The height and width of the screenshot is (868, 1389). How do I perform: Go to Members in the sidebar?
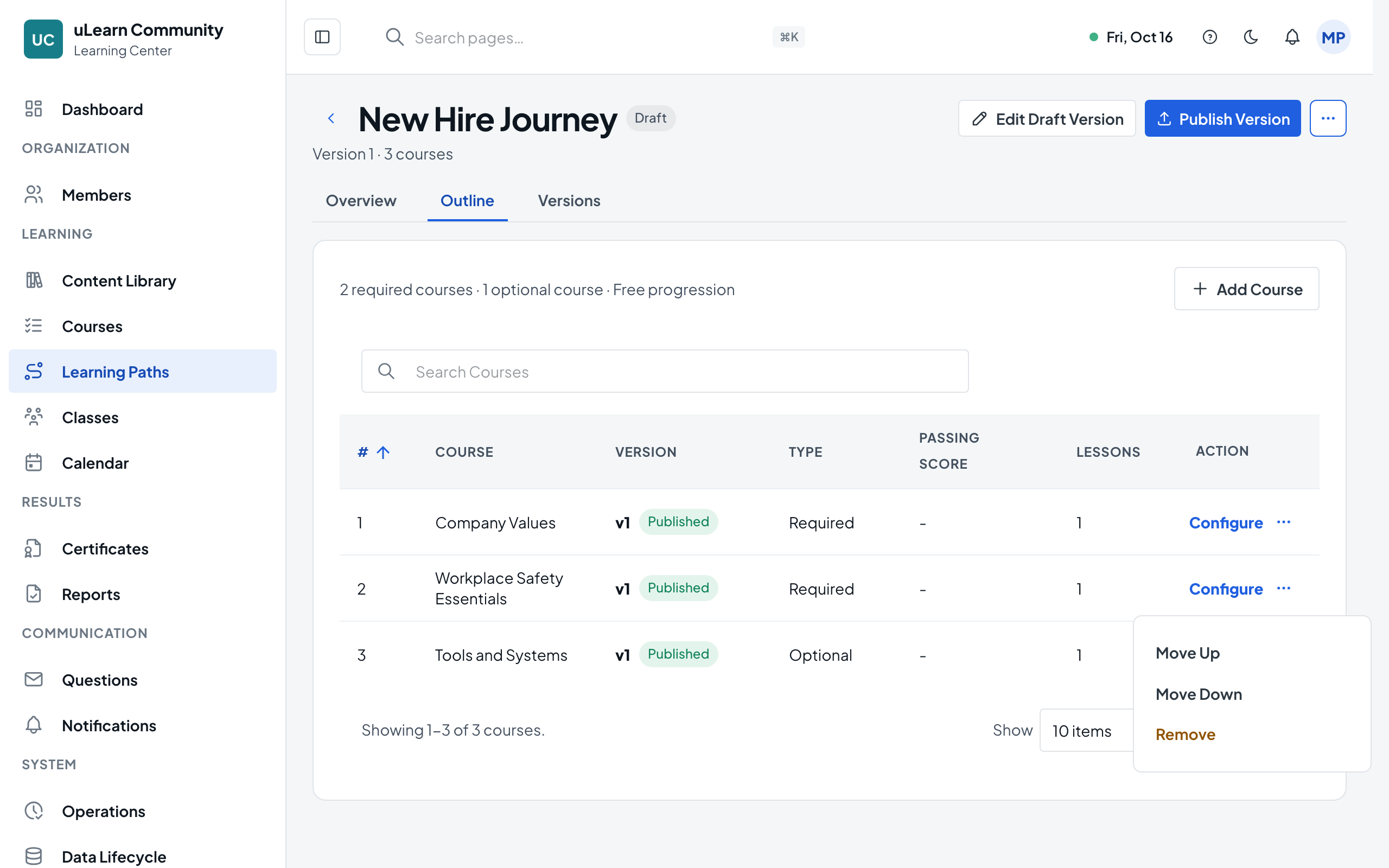click(142, 195)
